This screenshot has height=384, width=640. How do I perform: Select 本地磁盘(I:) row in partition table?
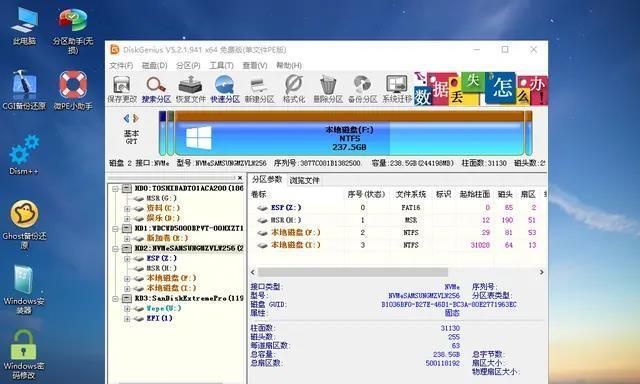click(x=397, y=245)
